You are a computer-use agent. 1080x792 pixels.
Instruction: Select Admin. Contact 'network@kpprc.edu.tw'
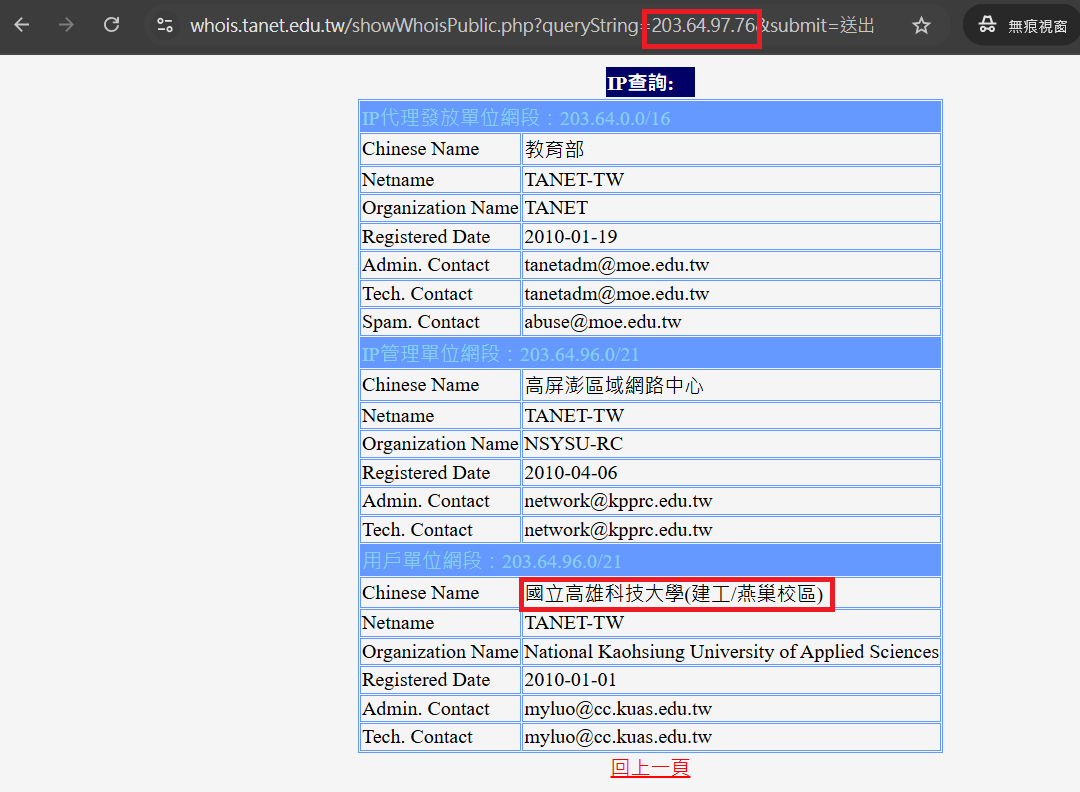(x=731, y=501)
